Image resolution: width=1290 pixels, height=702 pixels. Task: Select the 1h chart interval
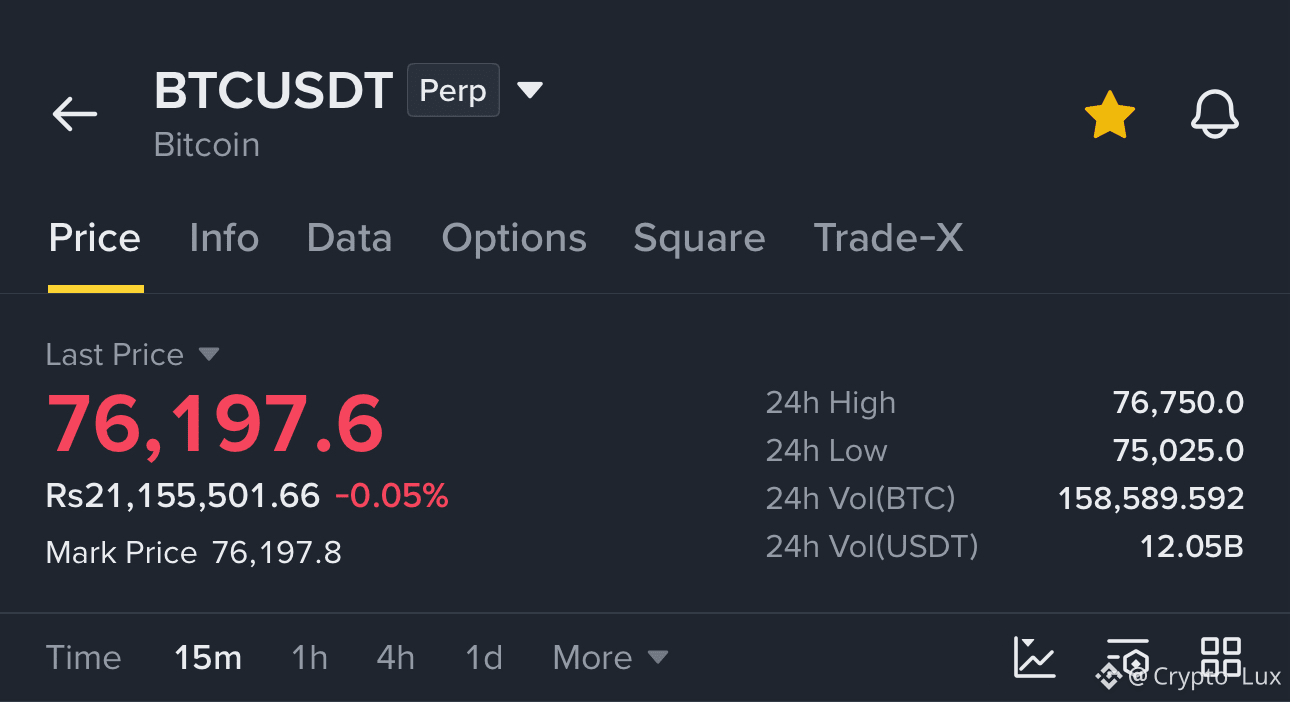tap(309, 658)
